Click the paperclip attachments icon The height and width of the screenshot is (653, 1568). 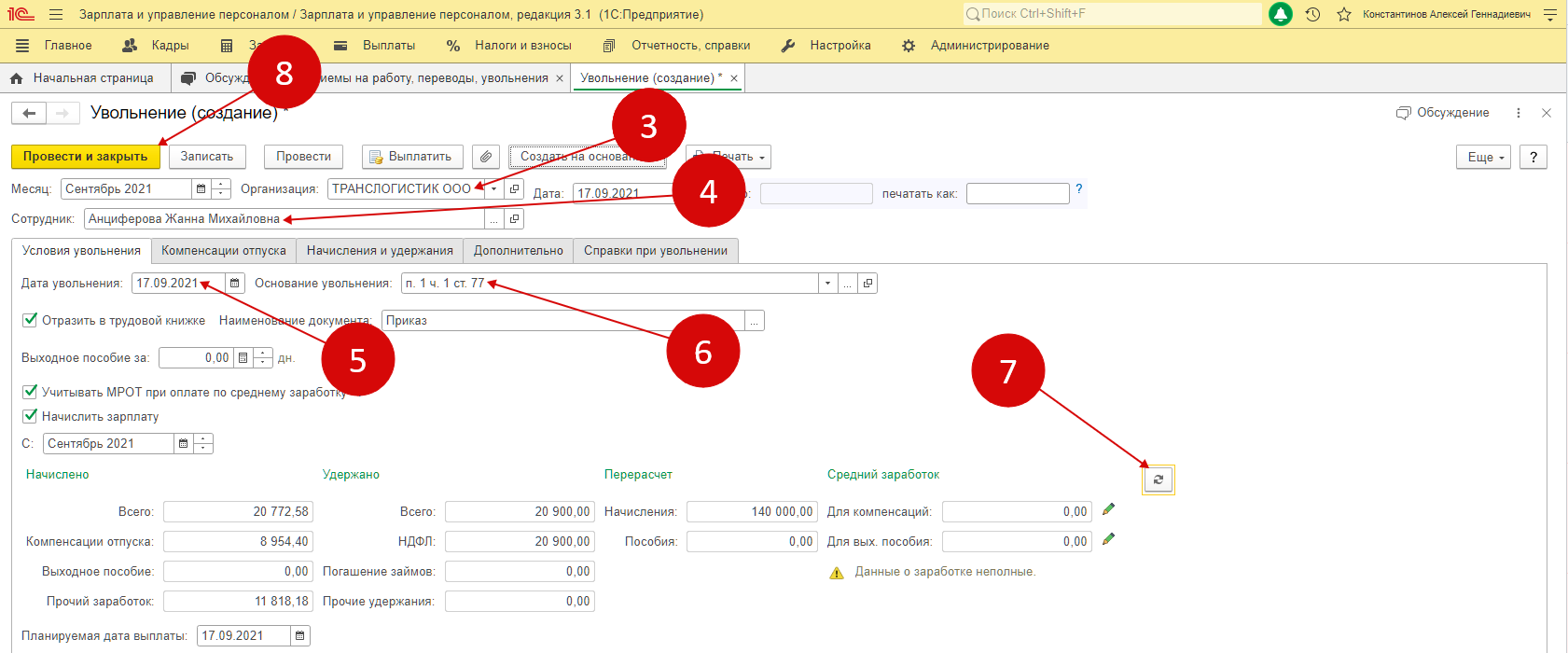click(485, 157)
